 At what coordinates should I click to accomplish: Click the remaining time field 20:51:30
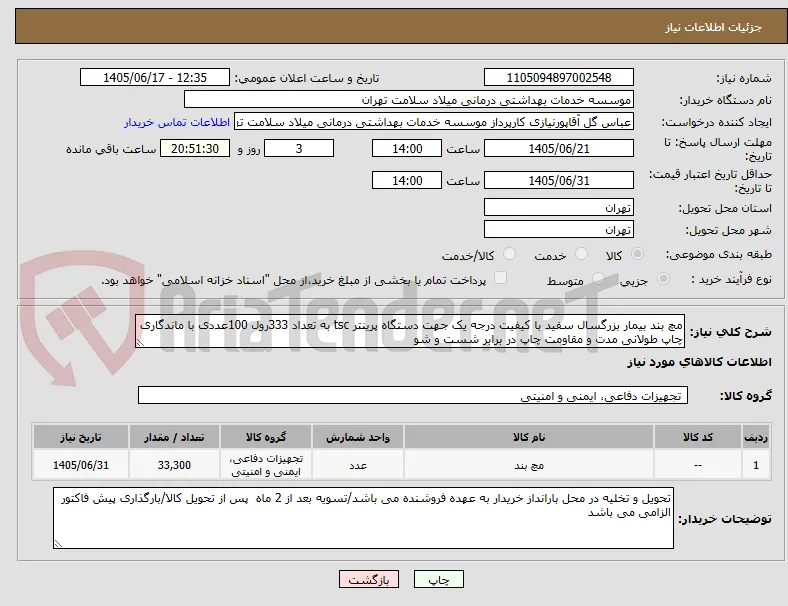(x=195, y=148)
